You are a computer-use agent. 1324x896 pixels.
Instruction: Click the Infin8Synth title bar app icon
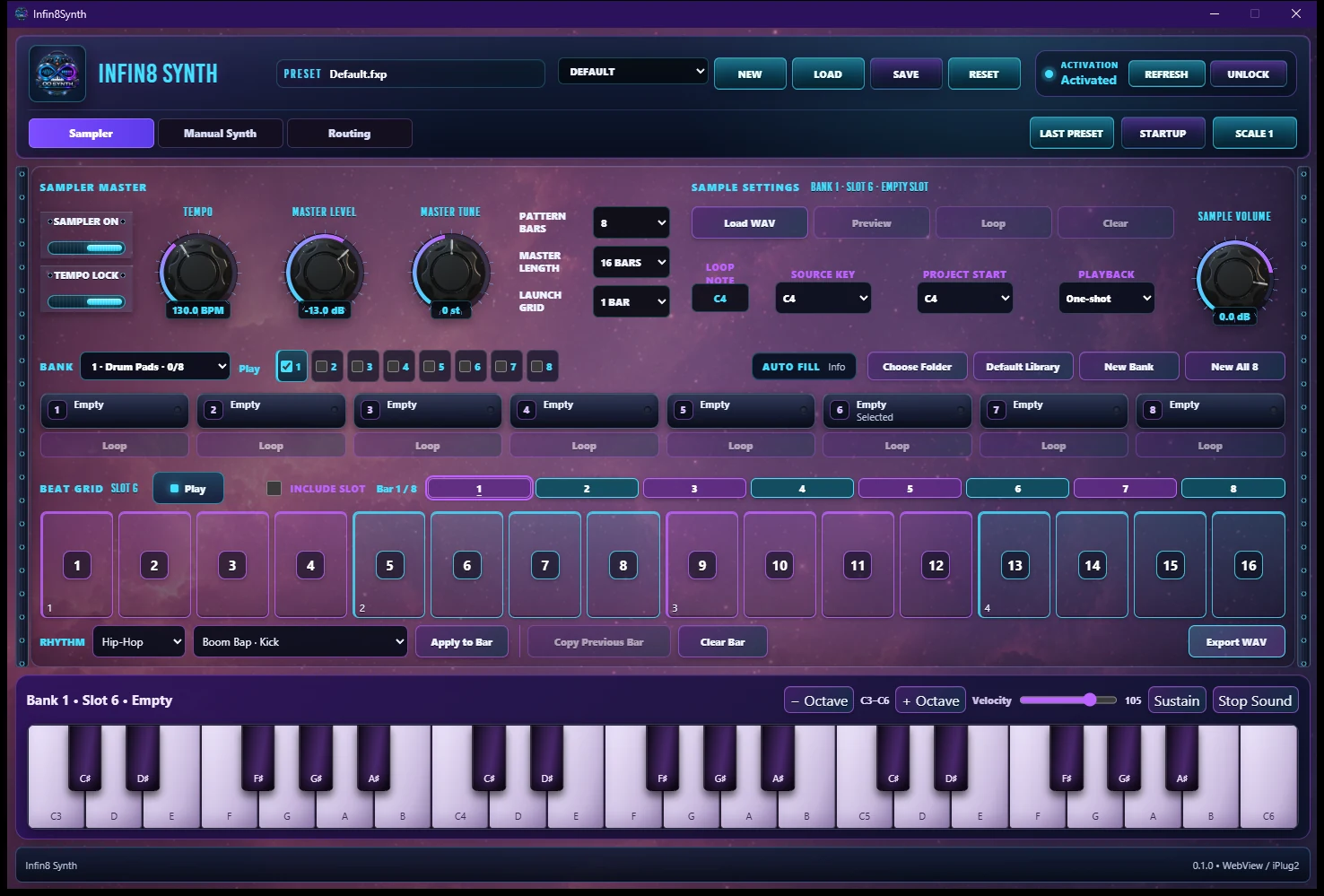tap(22, 13)
